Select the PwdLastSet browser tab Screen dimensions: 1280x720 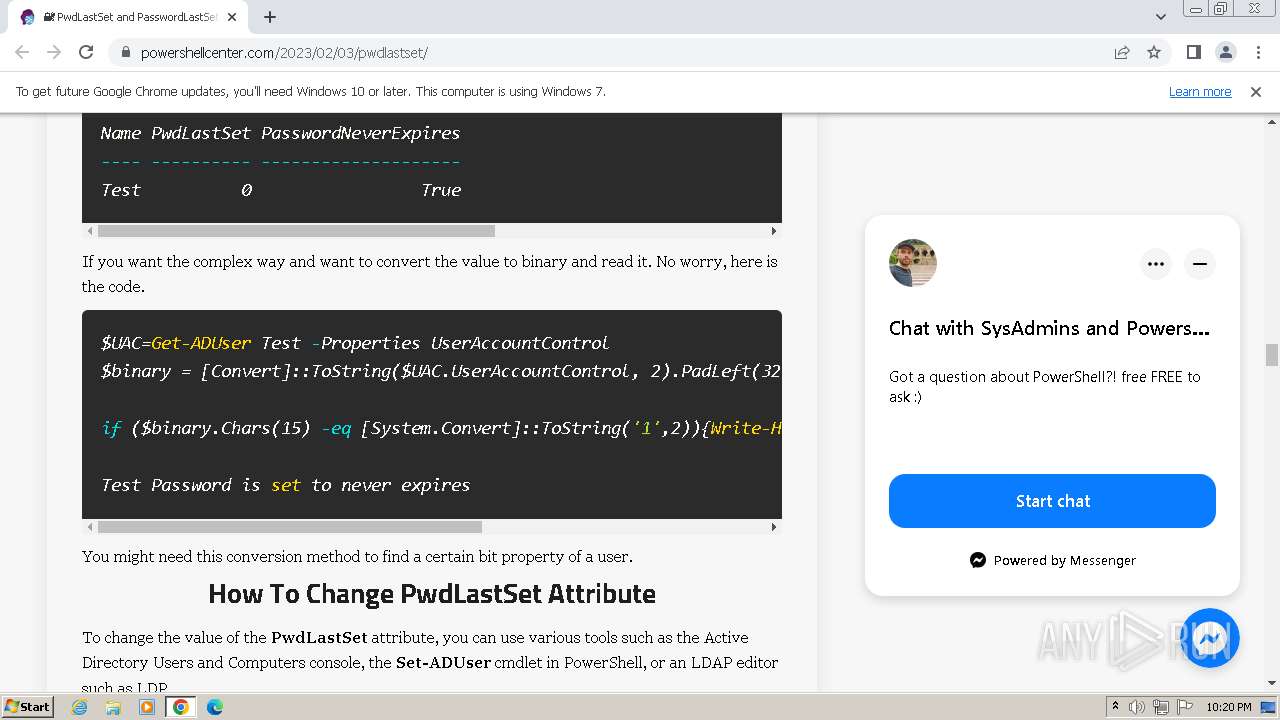click(130, 17)
